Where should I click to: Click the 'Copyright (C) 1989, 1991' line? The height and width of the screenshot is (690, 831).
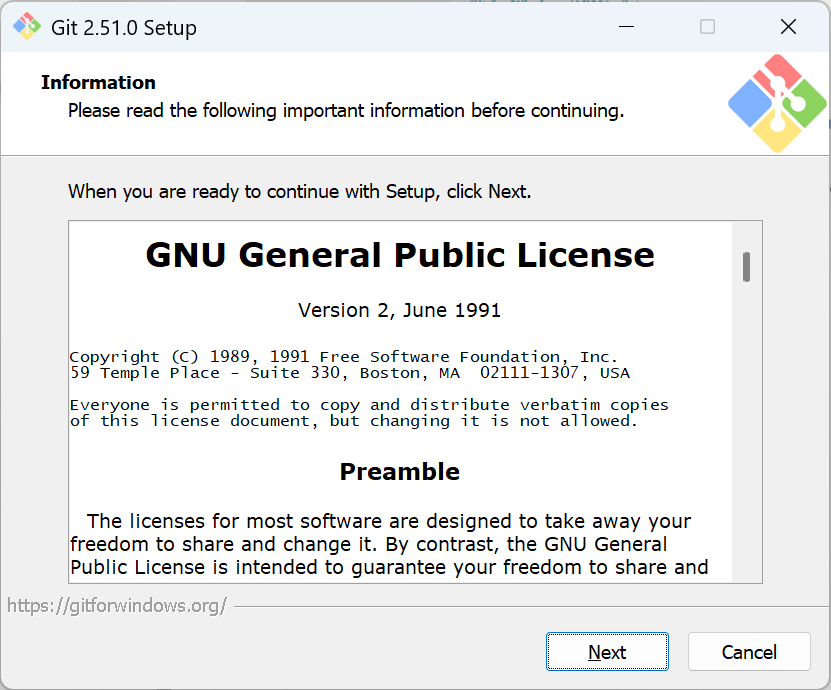[x=344, y=357]
